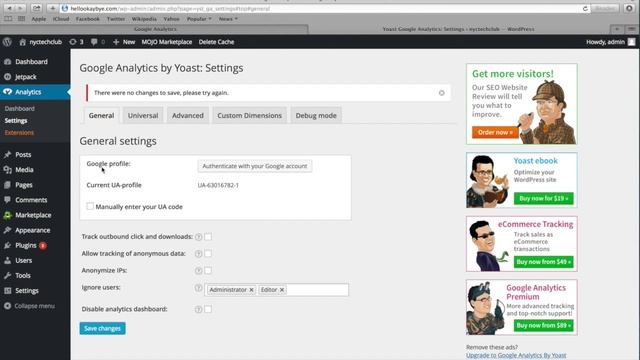Switch to the Debug mode tab

pos(316,116)
